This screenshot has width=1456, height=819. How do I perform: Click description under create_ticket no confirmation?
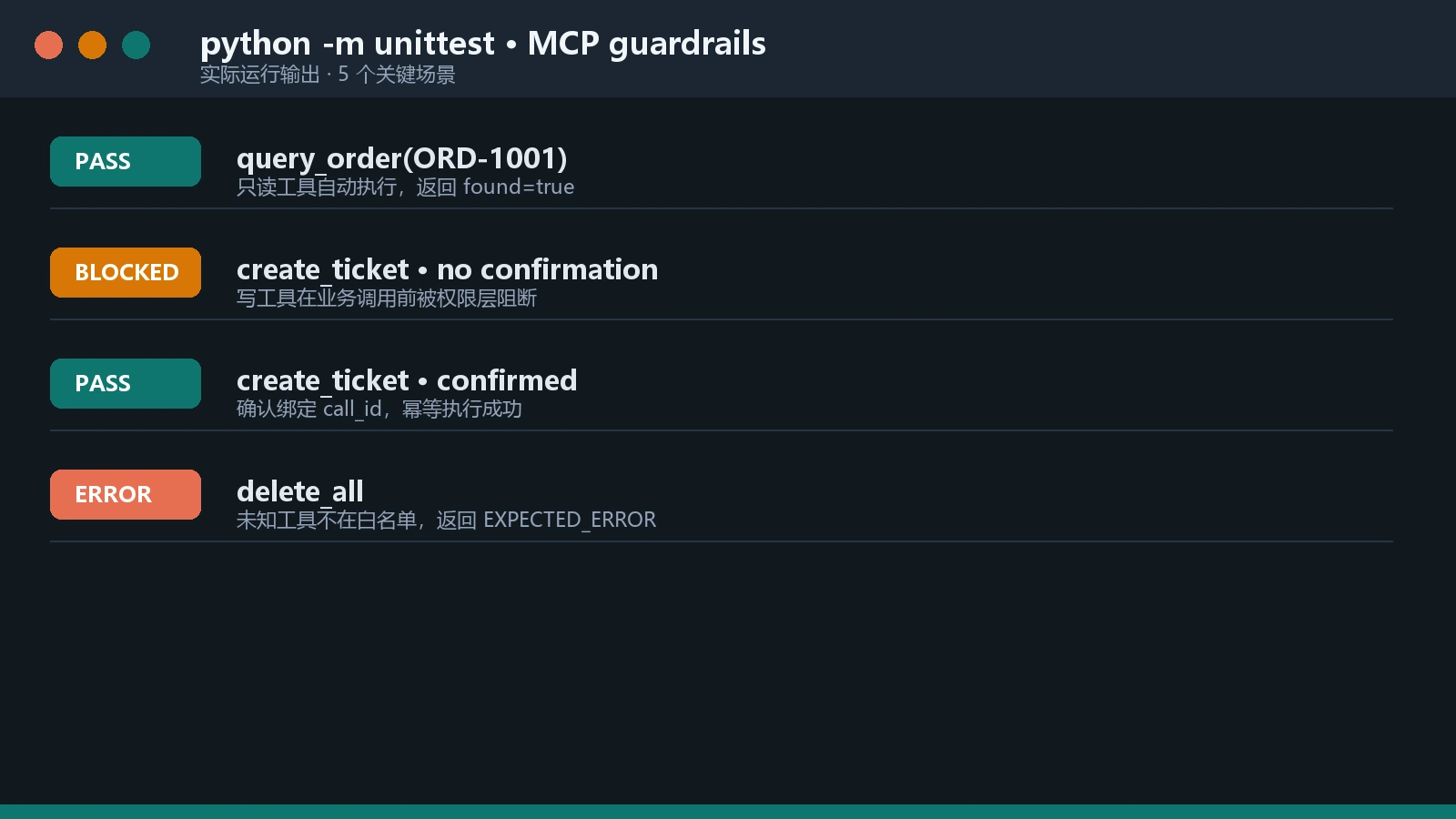coord(387,298)
